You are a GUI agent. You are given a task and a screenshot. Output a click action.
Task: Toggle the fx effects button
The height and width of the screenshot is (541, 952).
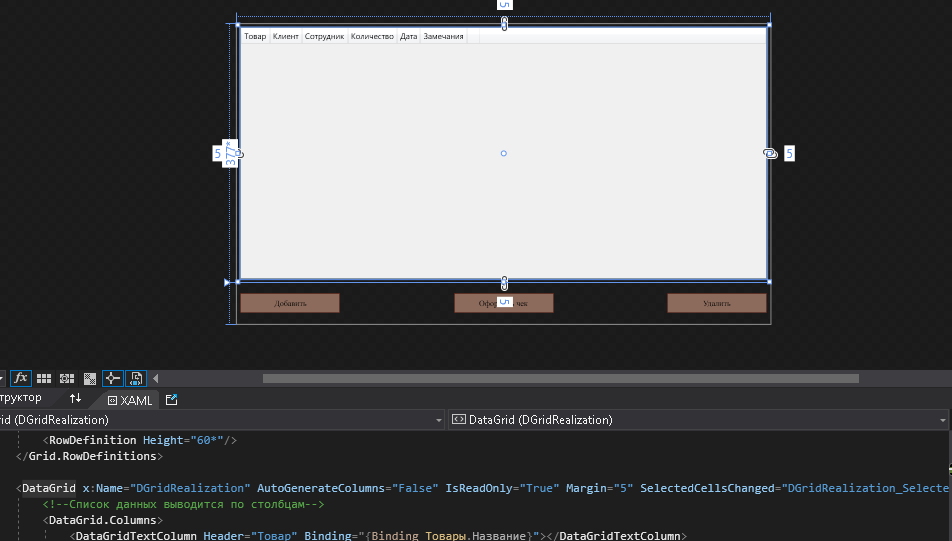click(x=21, y=378)
